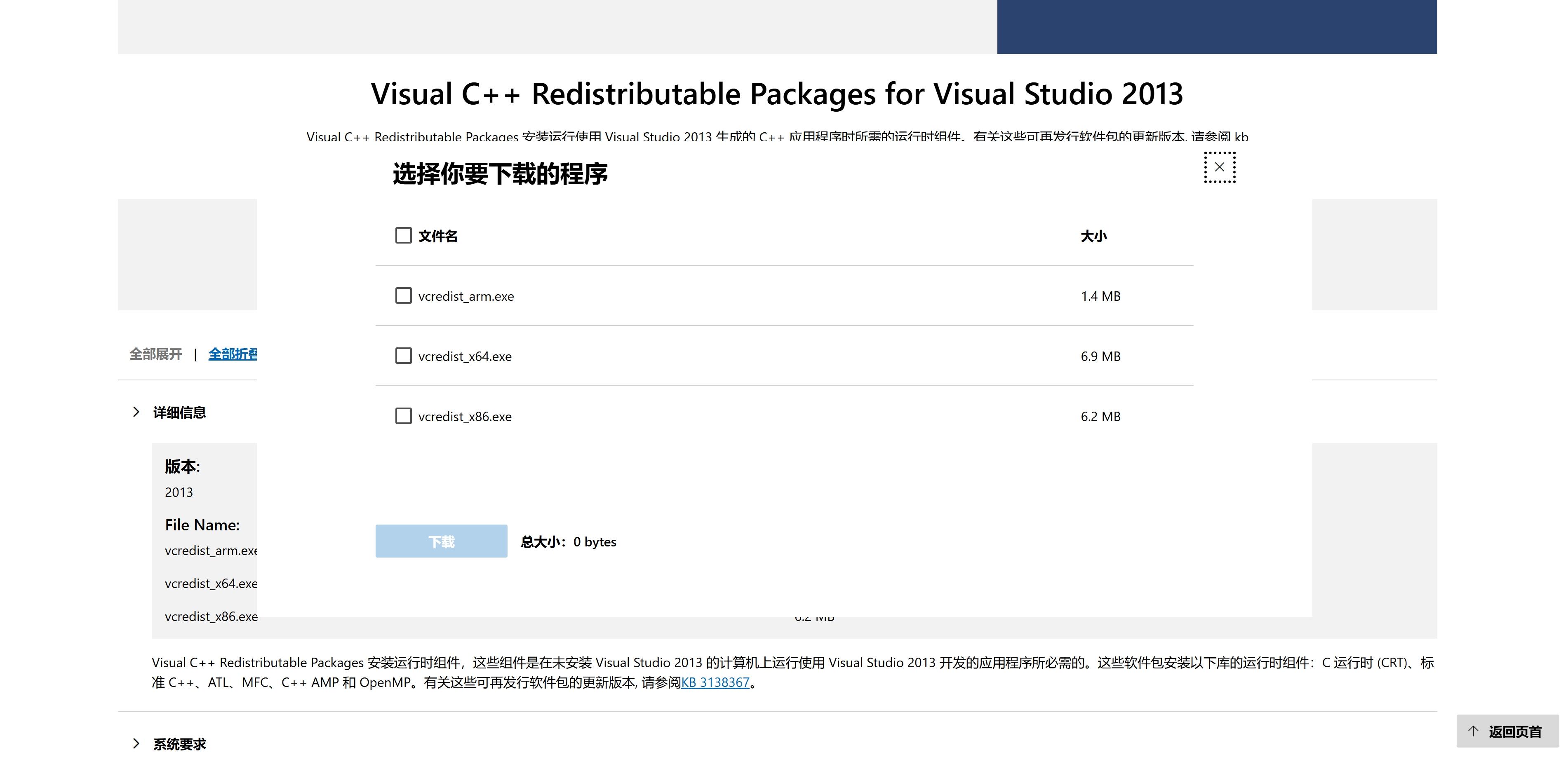
Task: Click the 详细信息 section heading text
Action: coord(180,412)
